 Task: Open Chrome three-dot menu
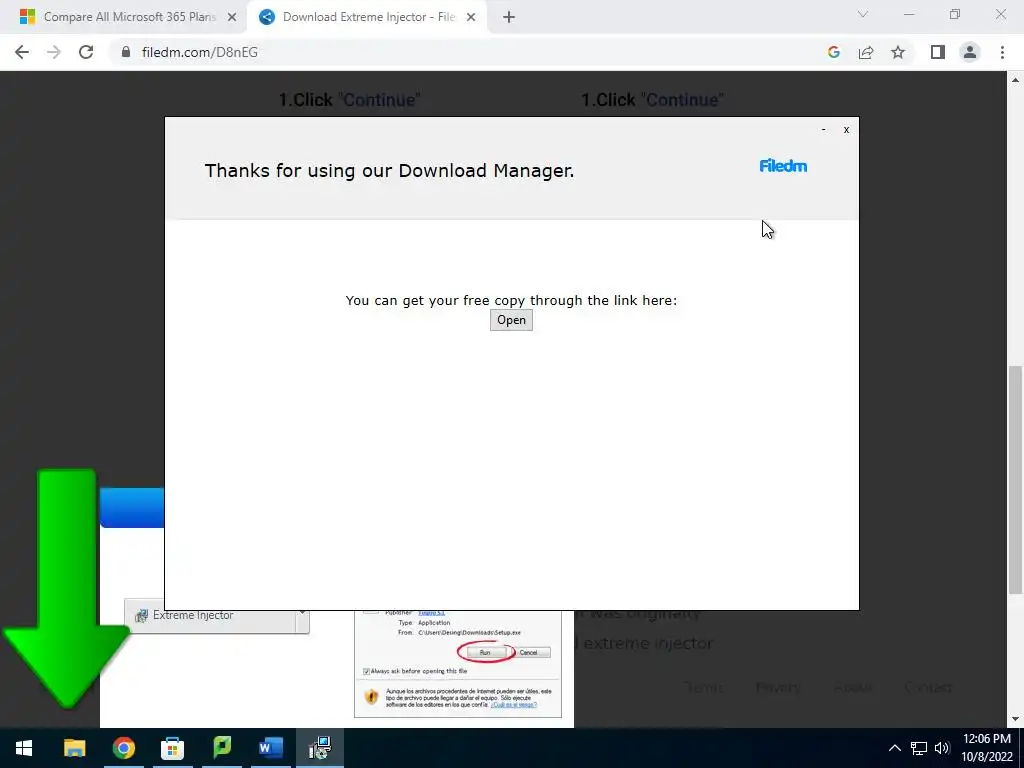pyautogui.click(x=1002, y=52)
